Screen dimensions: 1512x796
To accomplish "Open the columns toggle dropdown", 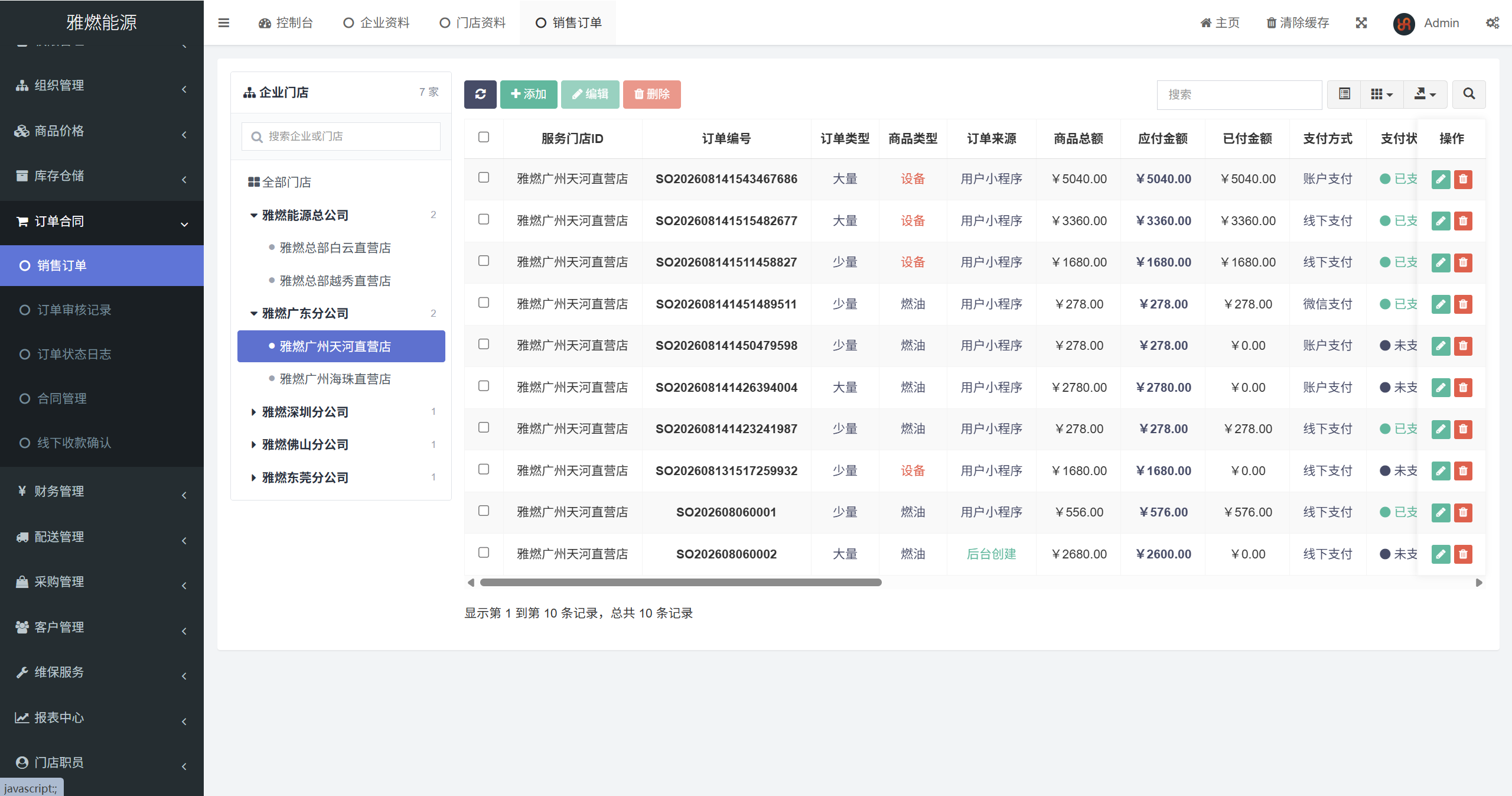I will 1381,94.
